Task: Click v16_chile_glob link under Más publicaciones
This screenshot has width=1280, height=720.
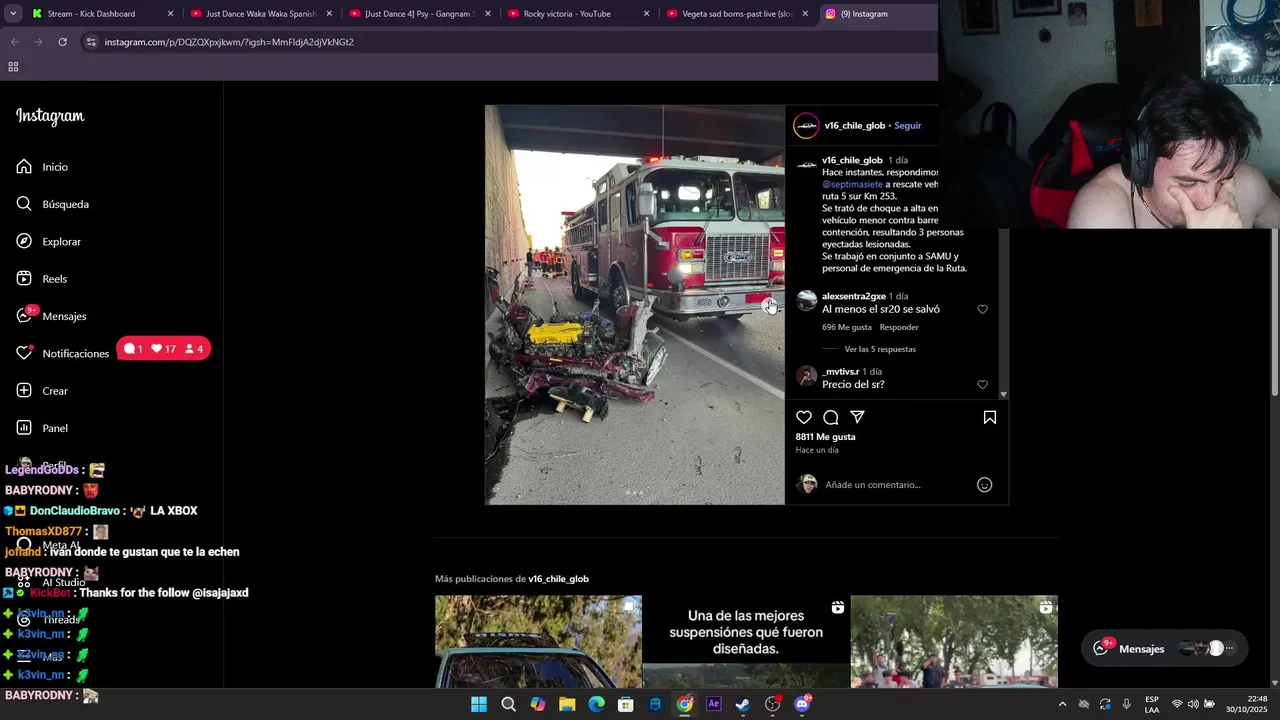Action: coord(558,579)
